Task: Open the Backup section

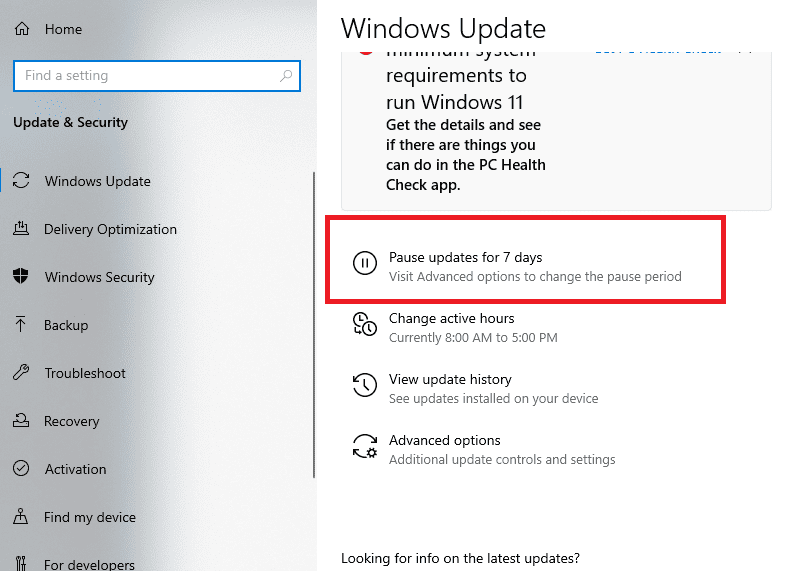Action: tap(66, 325)
